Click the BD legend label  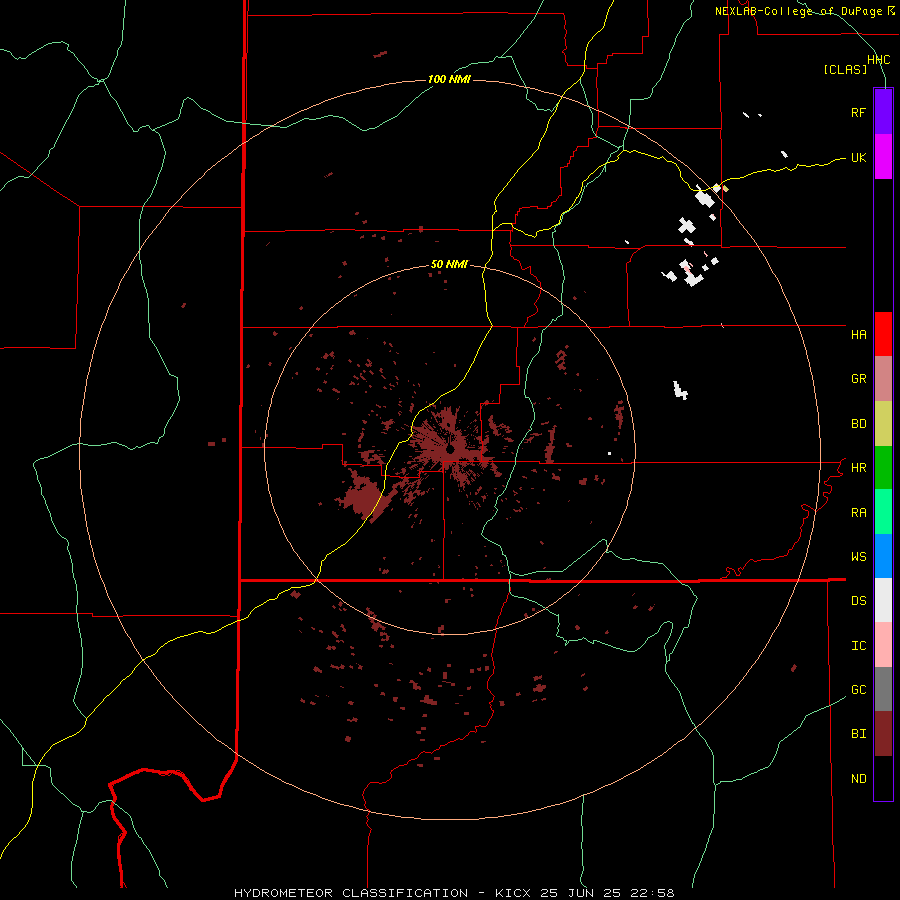point(858,424)
